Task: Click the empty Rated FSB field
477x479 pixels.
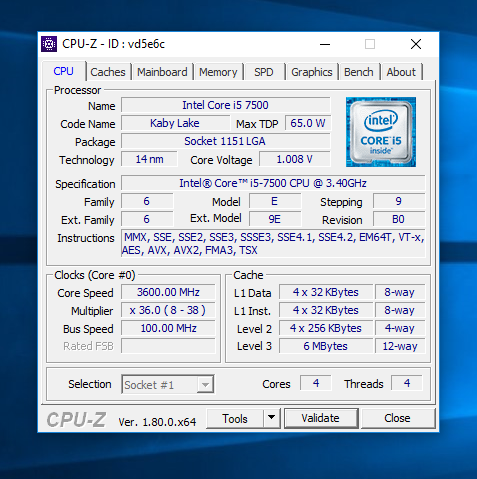Action: (x=168, y=346)
